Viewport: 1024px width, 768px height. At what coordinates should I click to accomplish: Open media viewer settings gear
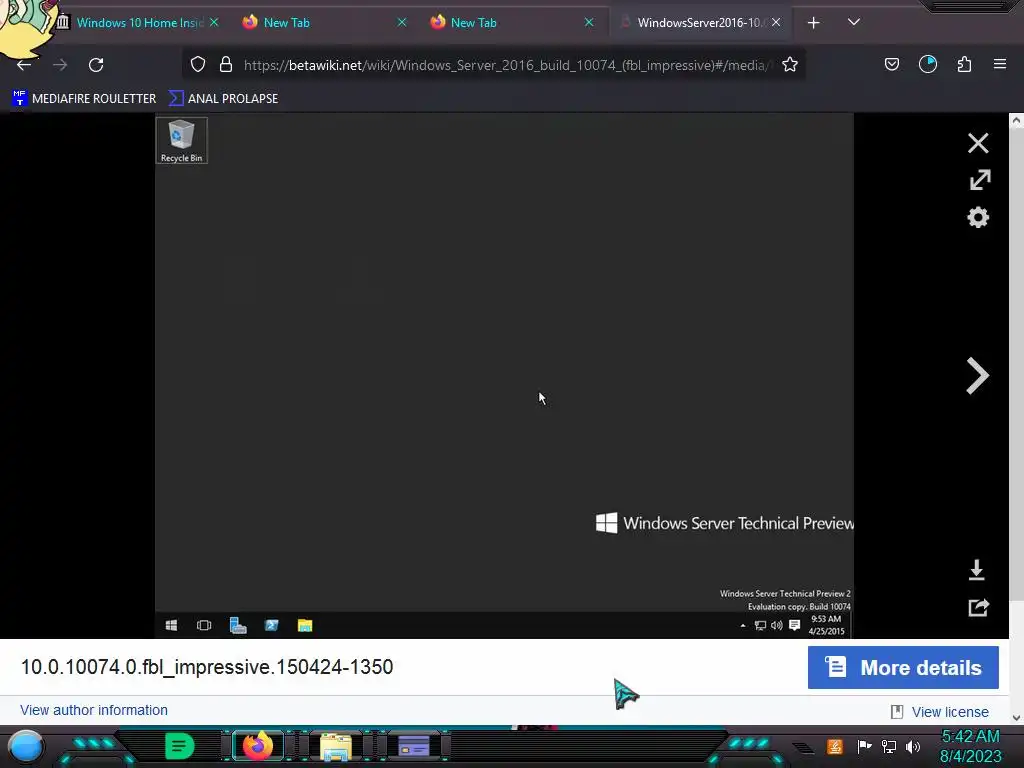[978, 217]
